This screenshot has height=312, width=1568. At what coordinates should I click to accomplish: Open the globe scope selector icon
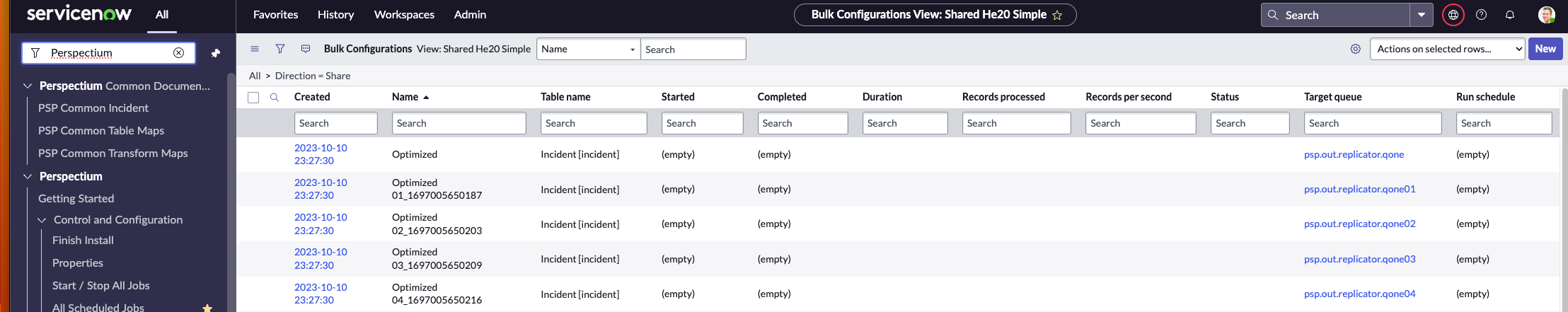(x=1453, y=15)
